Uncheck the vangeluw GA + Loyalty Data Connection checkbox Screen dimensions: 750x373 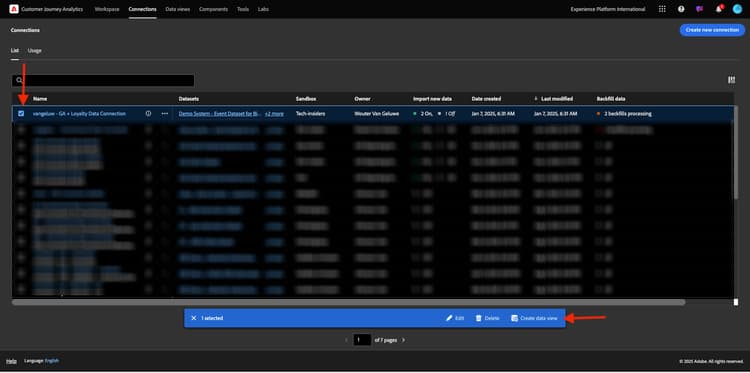[x=21, y=114]
